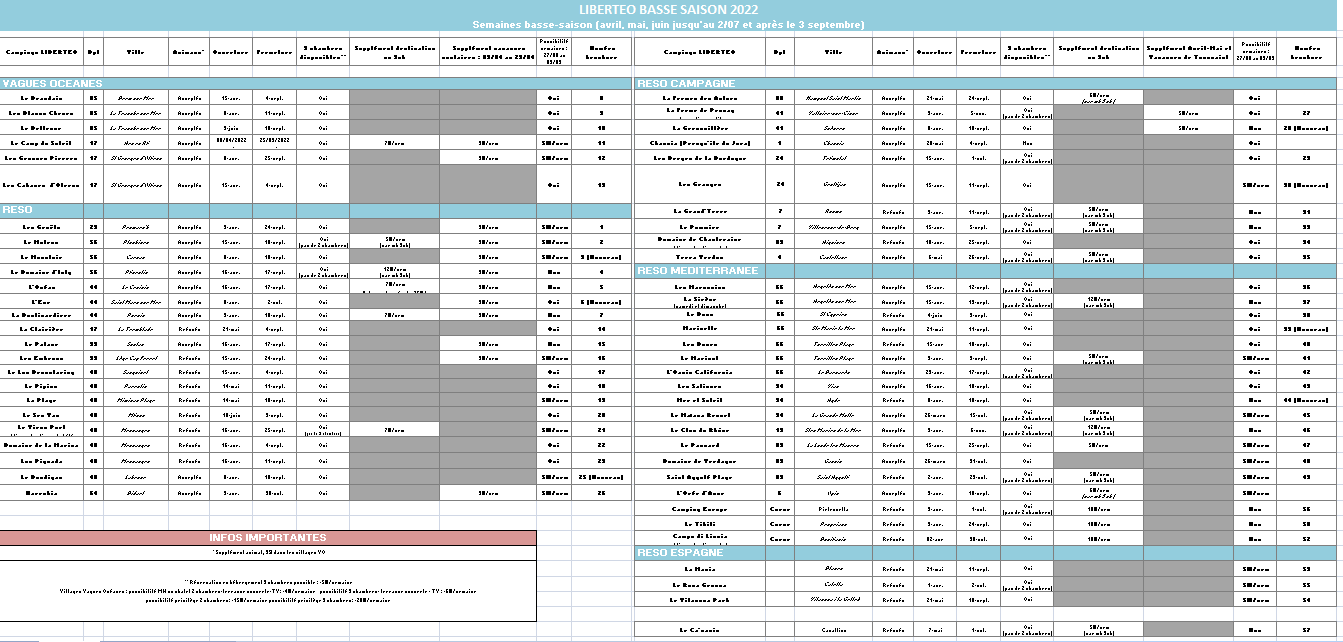Select the Le Palace campsite cell
The image size is (1343, 642).
click(x=42, y=343)
